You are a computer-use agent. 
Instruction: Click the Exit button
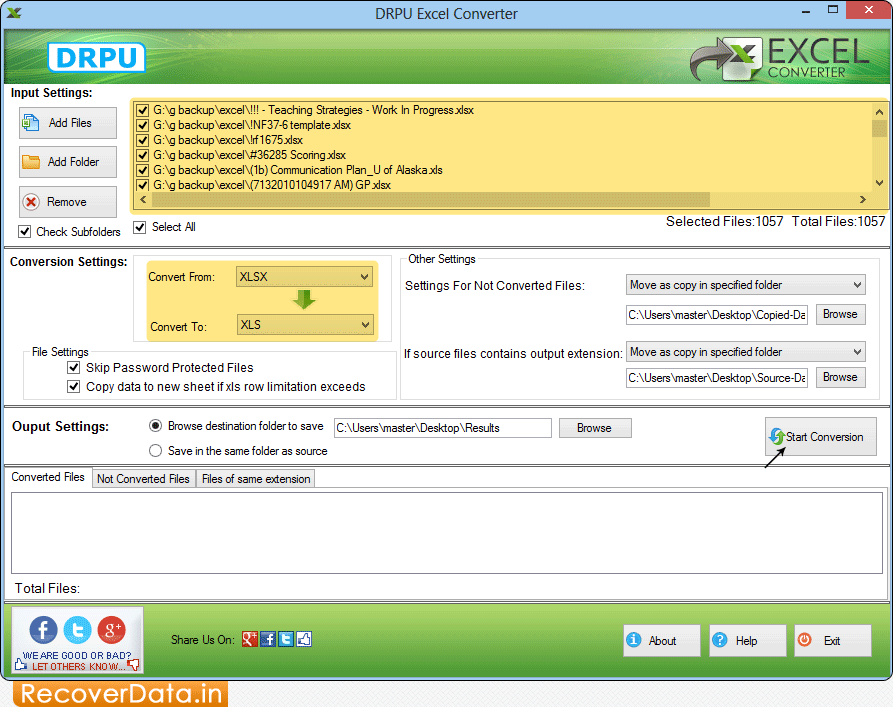[x=833, y=640]
